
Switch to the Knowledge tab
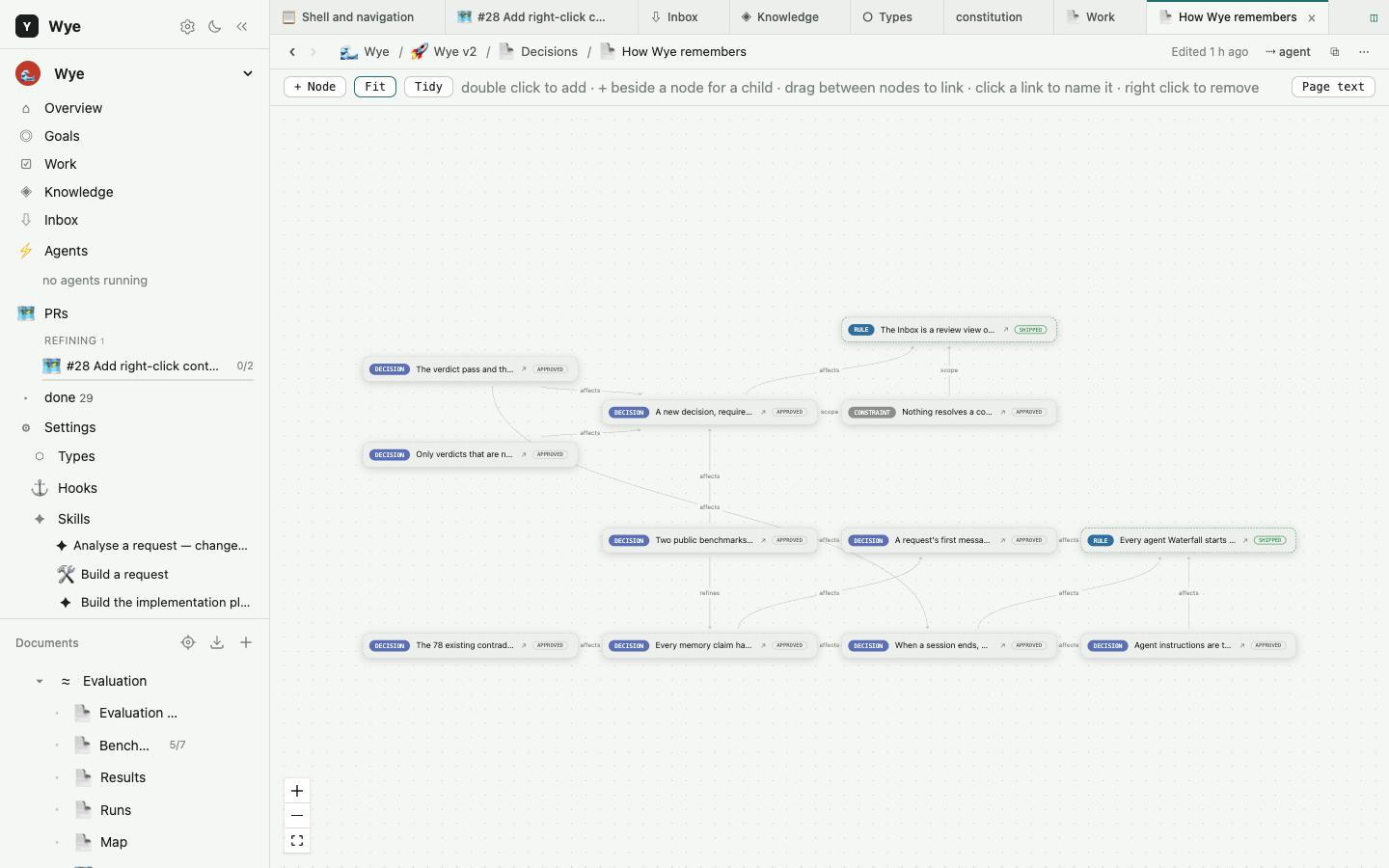787,17
